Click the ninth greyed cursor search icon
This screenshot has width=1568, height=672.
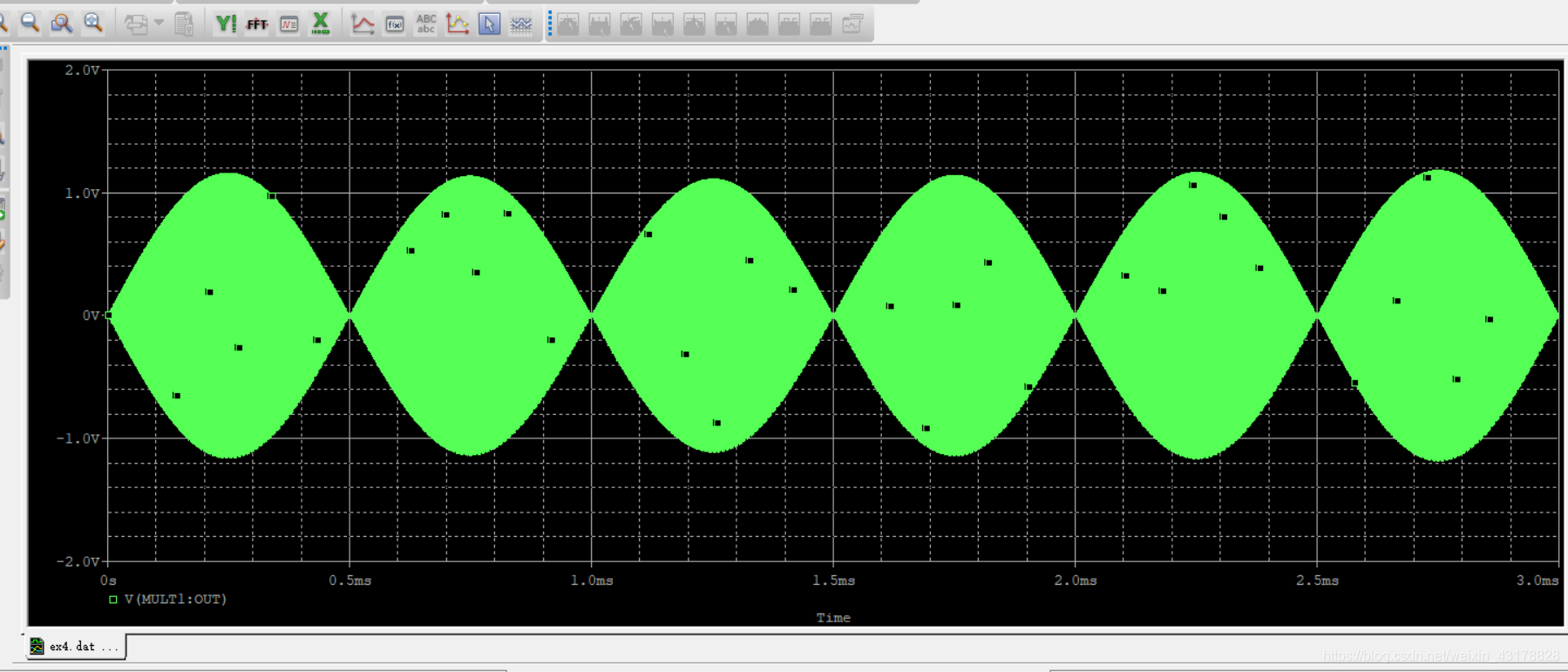821,24
